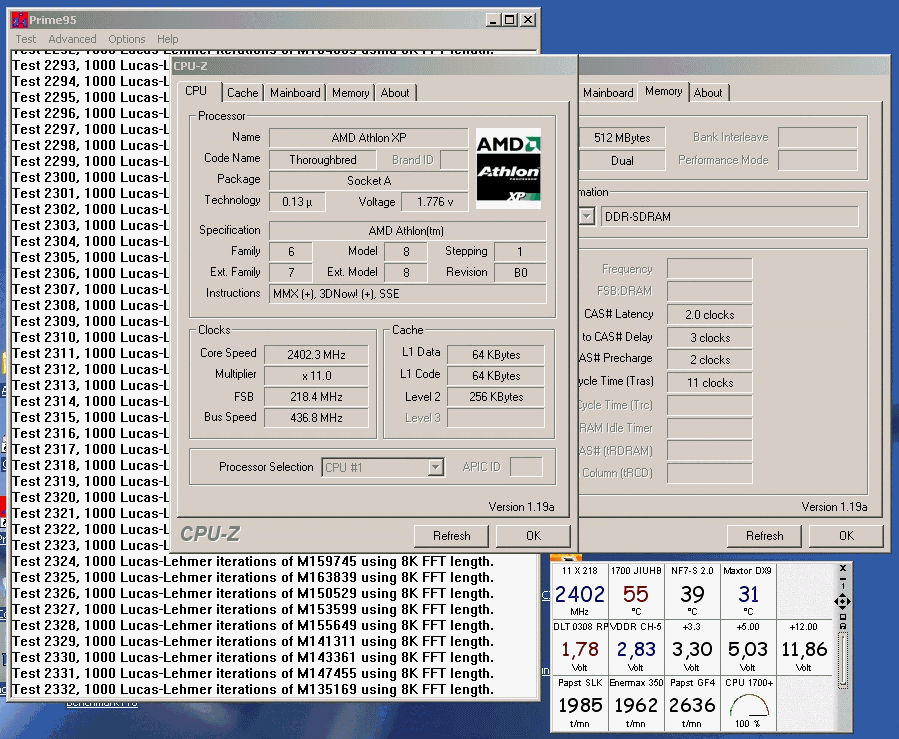Click the CAS# Latency value 2.0 clocks
This screenshot has width=899, height=739.
coord(709,315)
